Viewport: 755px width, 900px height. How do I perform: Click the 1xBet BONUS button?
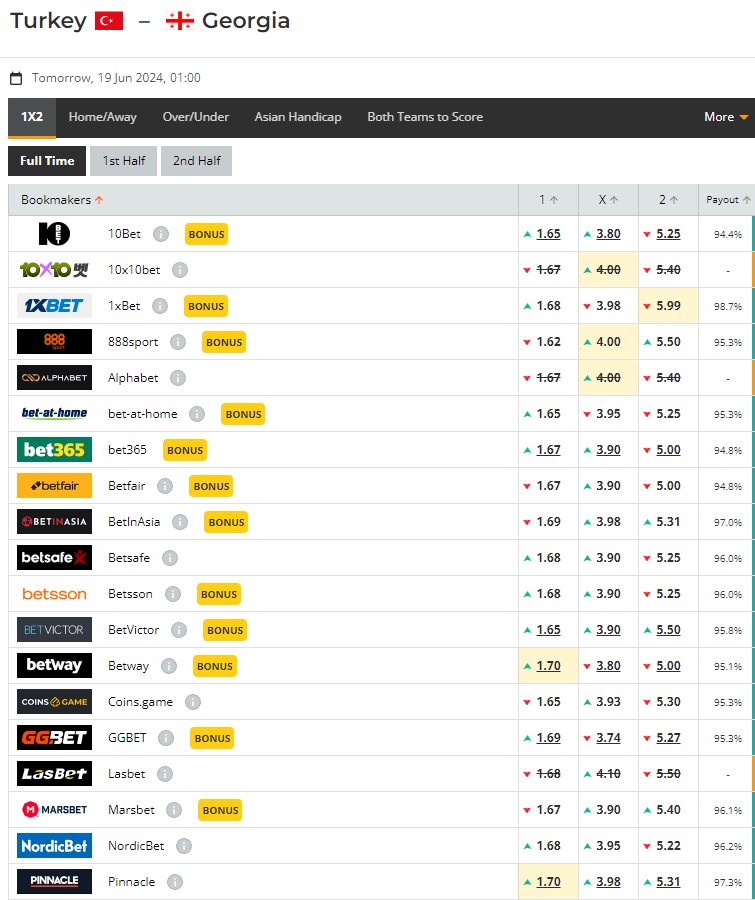(x=206, y=306)
